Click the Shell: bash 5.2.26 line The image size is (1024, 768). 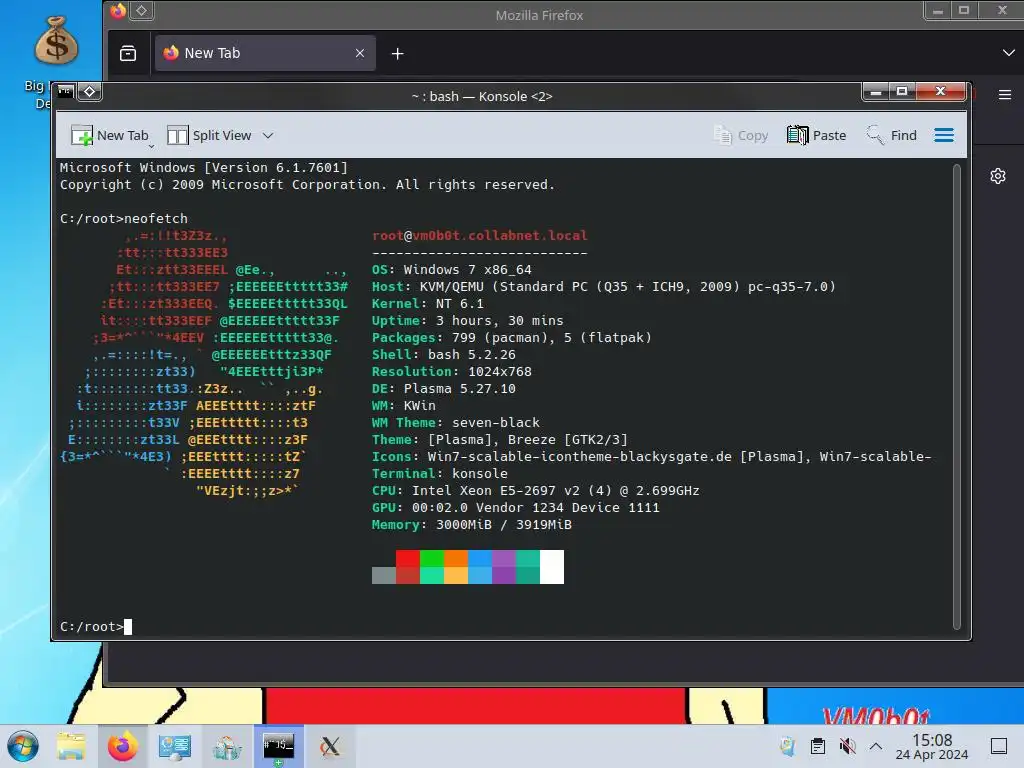click(443, 354)
